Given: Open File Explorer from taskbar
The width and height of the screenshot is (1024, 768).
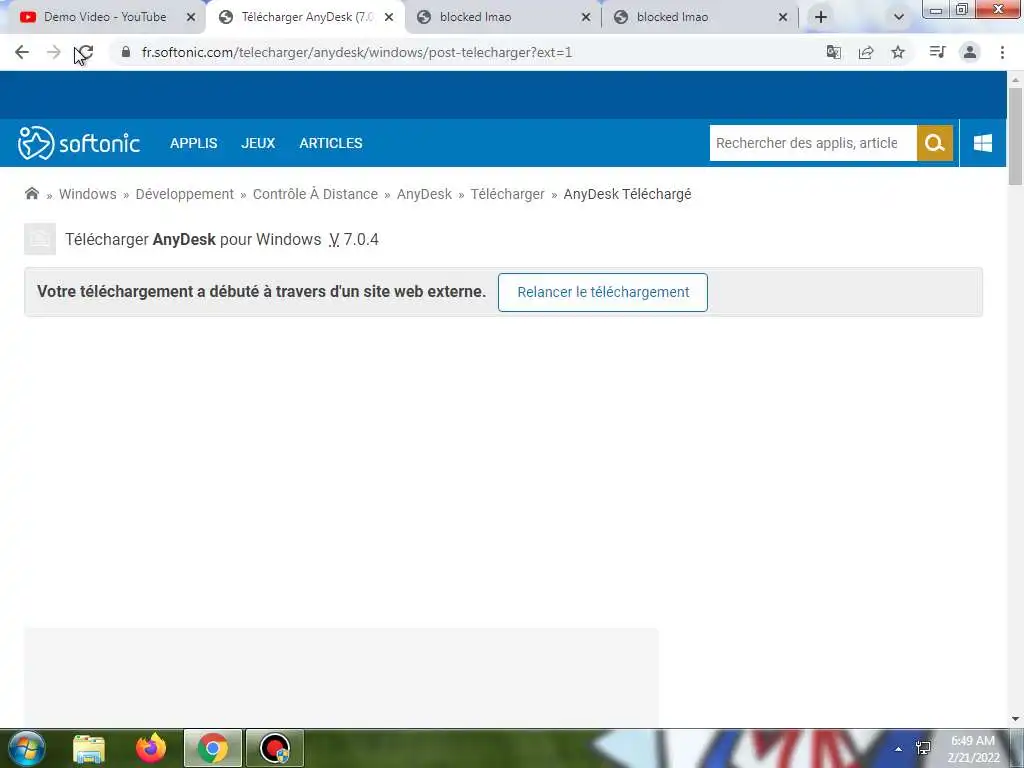Looking at the screenshot, I should pos(89,748).
